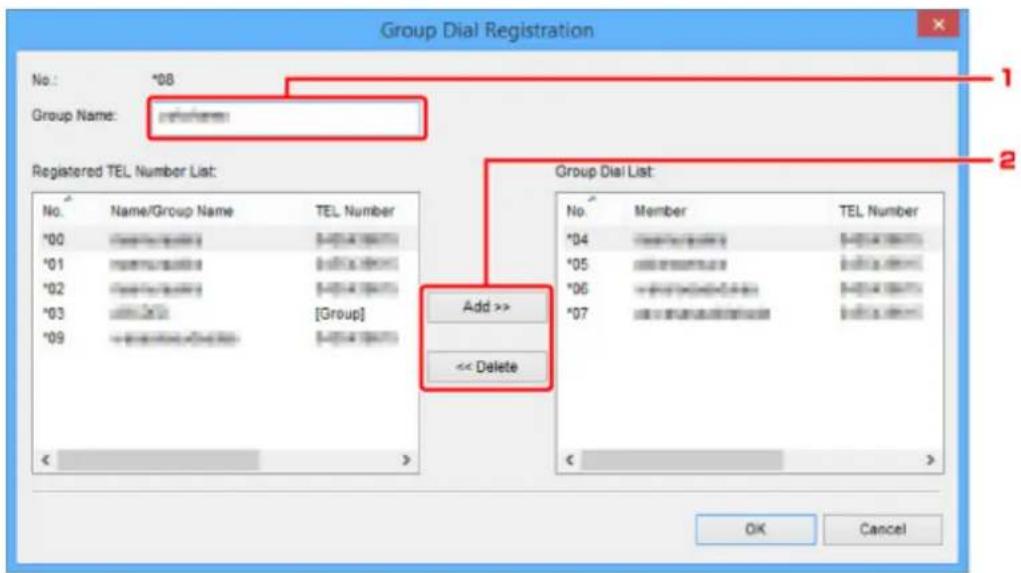Image resolution: width=1021 pixels, height=573 pixels.
Task: Click right scroll arrow of Registered TEL Number List
Action: (406, 460)
